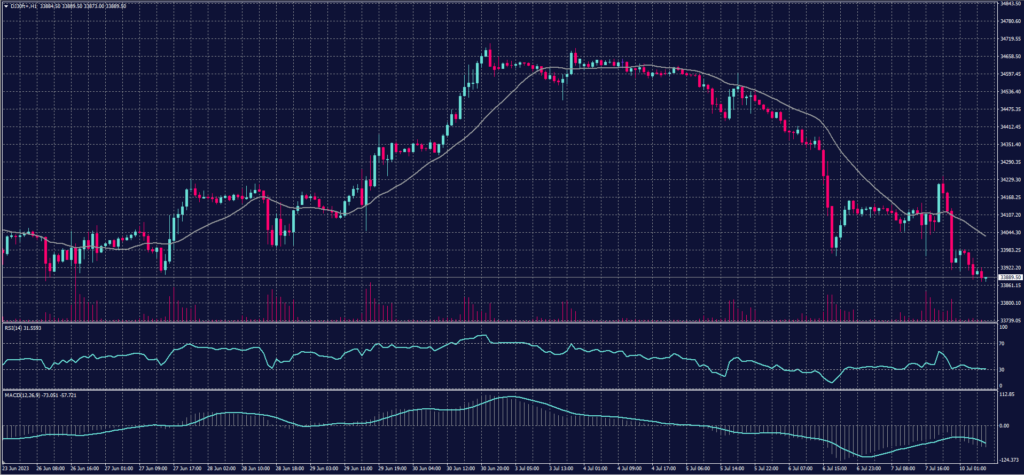Select the RSI(14) indicator label
Viewport: 1024px width, 475px height.
coord(19,327)
